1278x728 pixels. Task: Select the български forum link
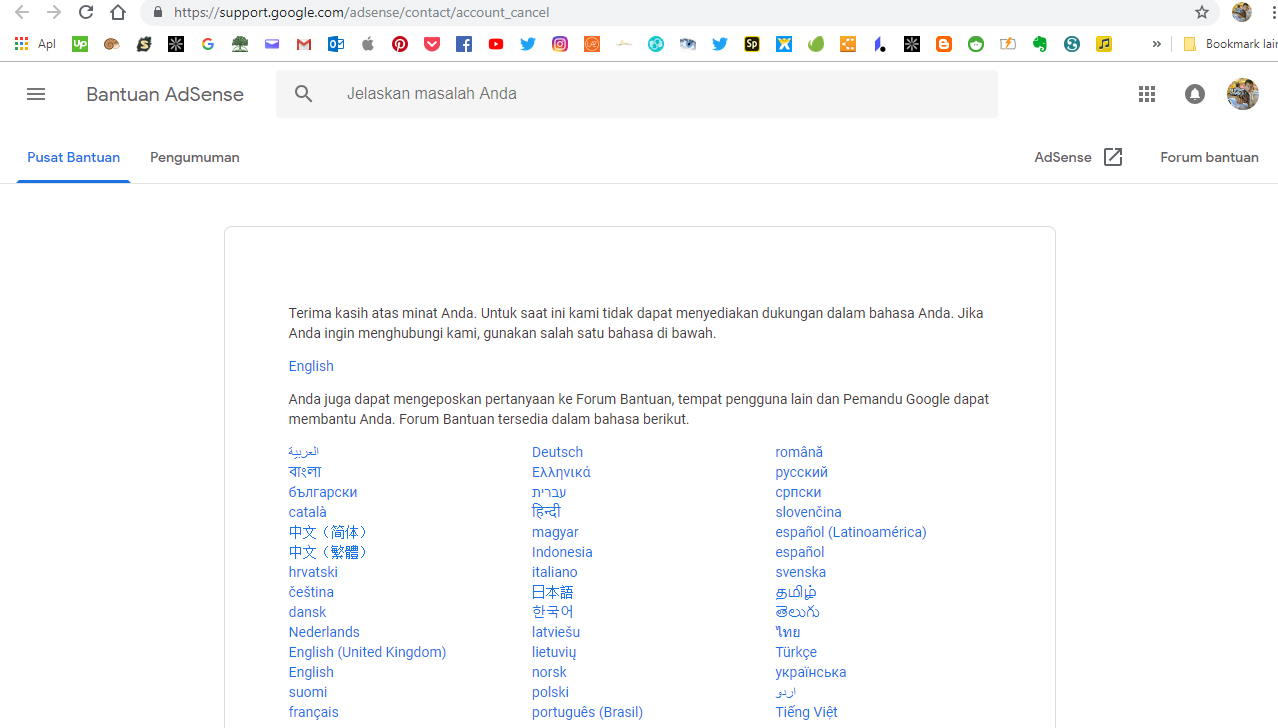click(x=323, y=492)
